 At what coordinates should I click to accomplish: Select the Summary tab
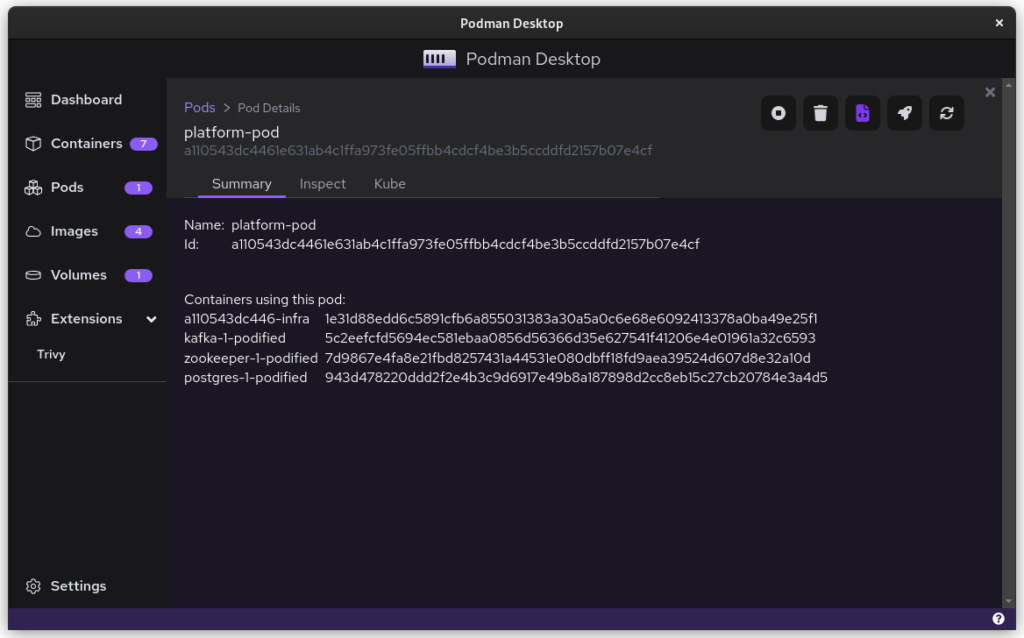[241, 184]
